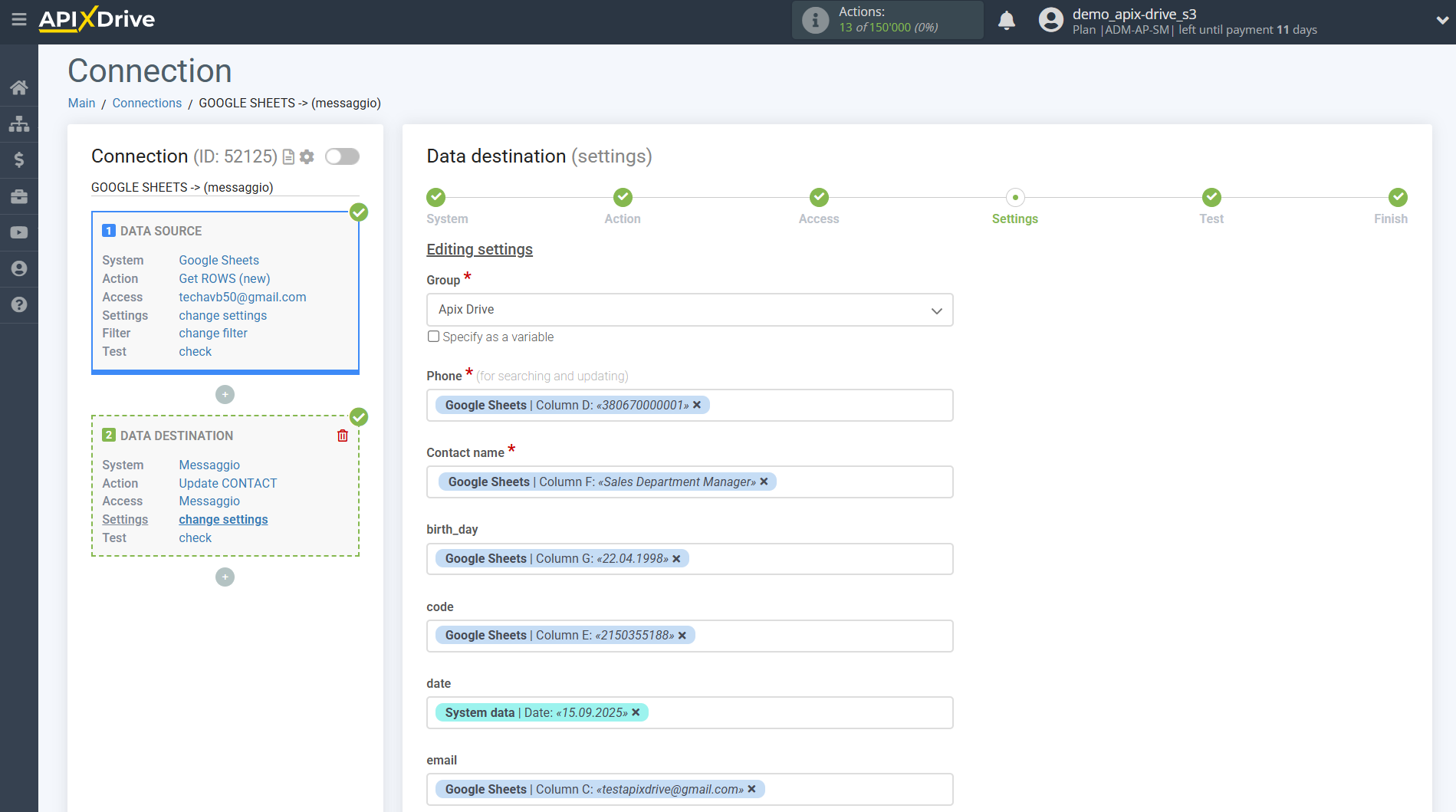The image size is (1456, 812).
Task: Delete the data destination block
Action: [343, 436]
